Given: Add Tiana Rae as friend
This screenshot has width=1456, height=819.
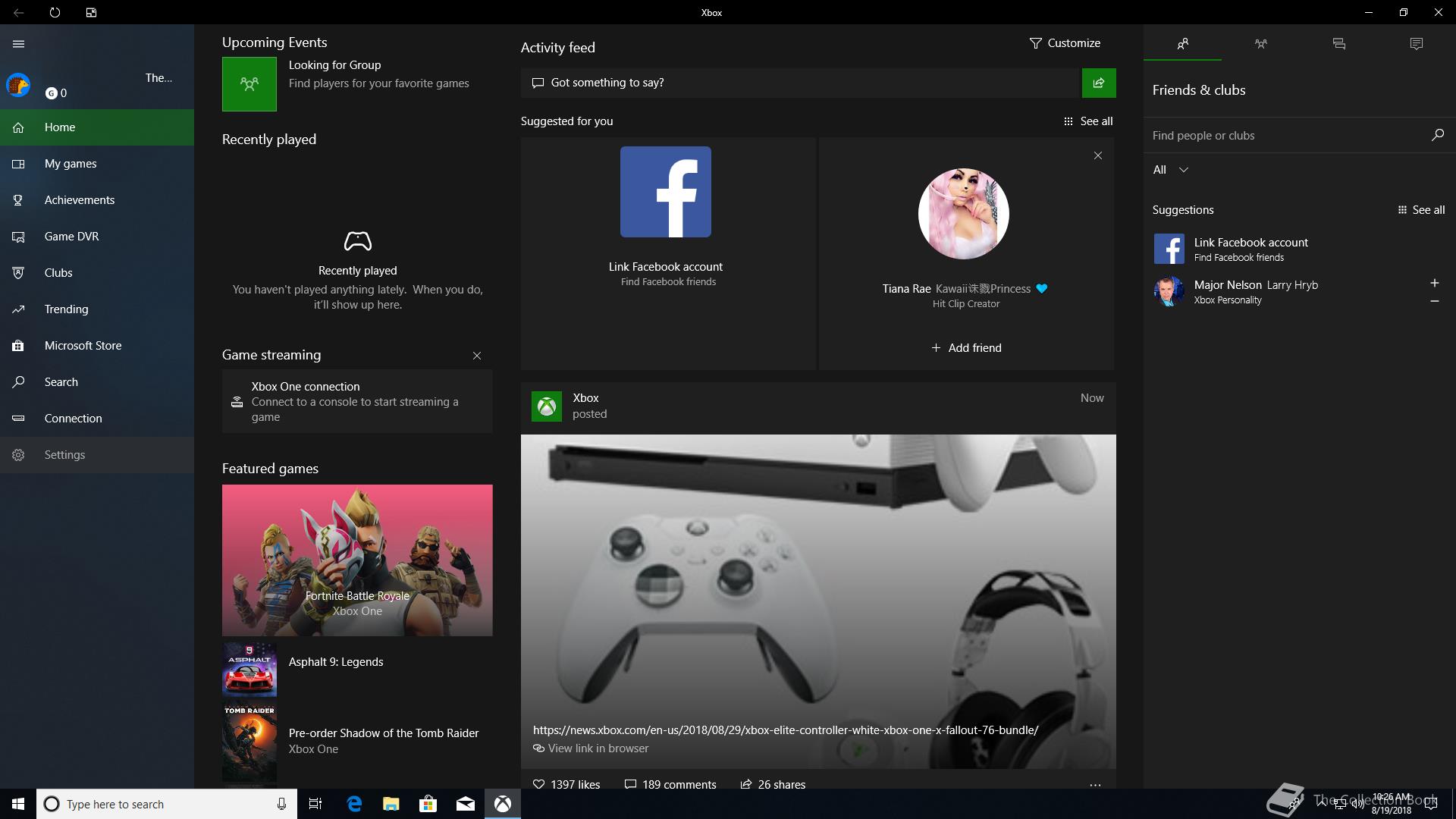Looking at the screenshot, I should point(966,348).
